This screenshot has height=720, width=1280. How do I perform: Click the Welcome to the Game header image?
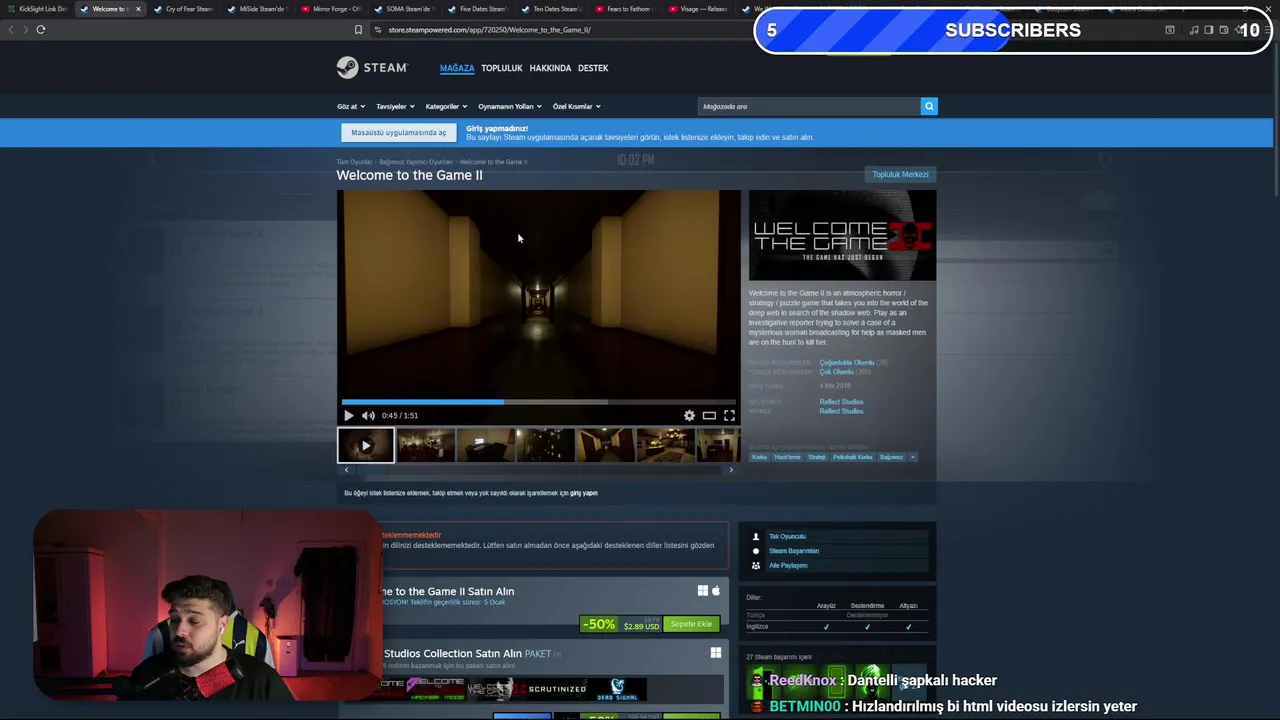(x=842, y=236)
